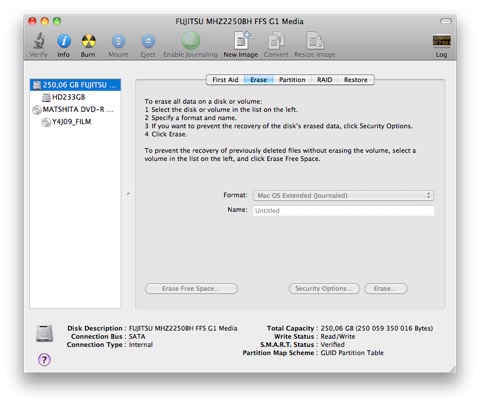Switch to the Erase tab
Screen dimensions: 480x405
tap(259, 80)
